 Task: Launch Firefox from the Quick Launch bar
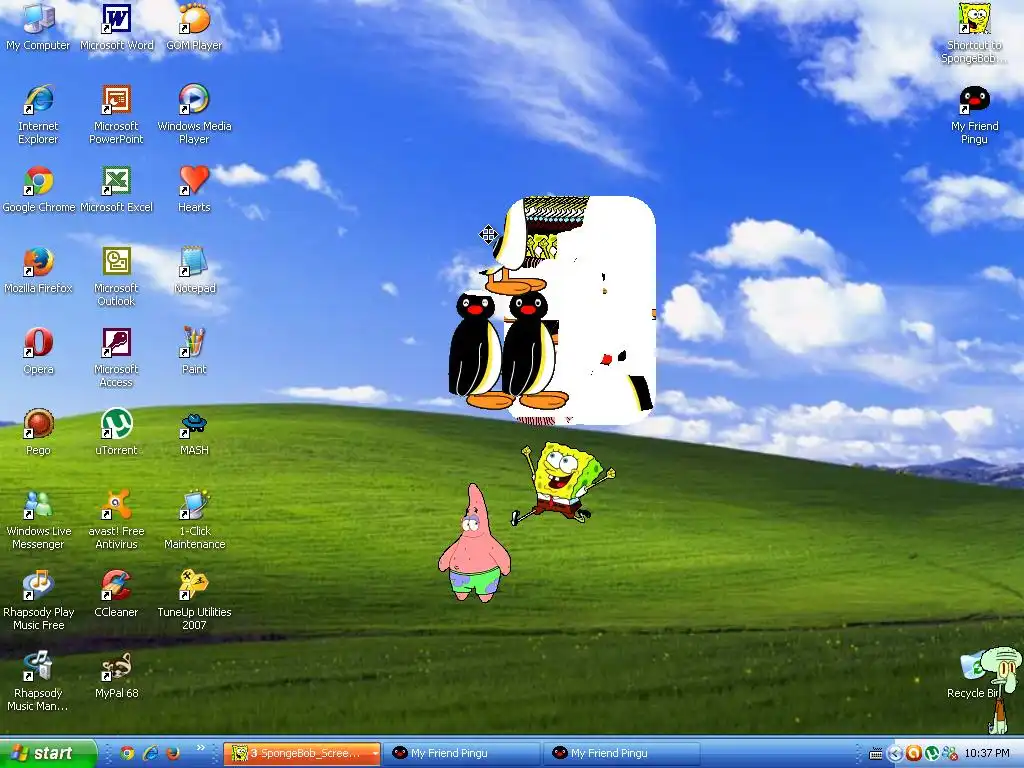click(x=173, y=753)
